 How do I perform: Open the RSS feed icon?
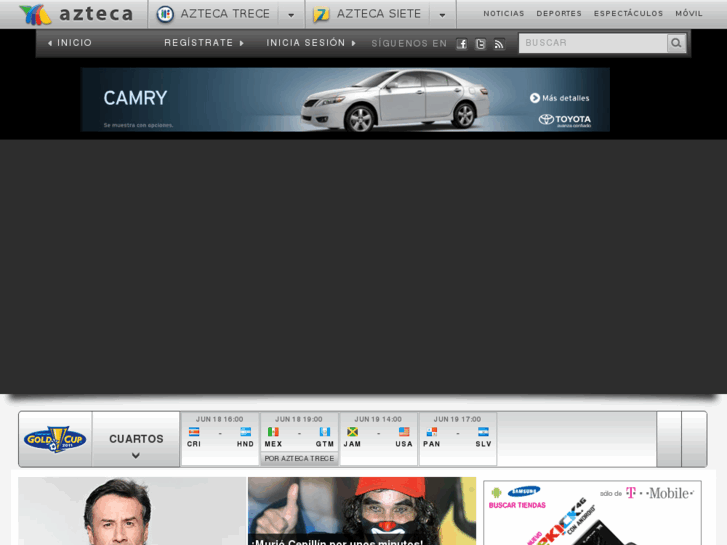(499, 44)
